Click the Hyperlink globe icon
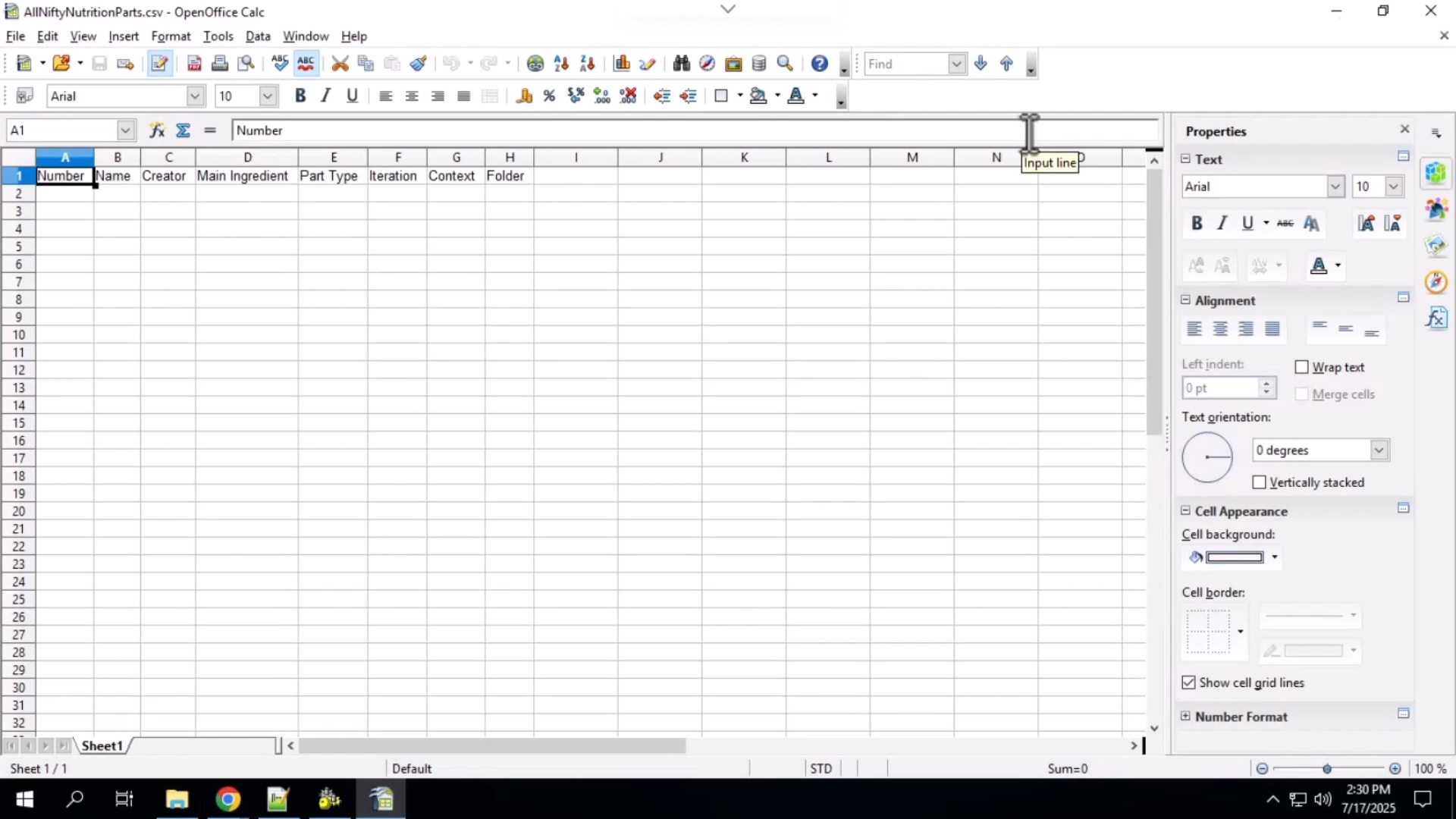 [535, 64]
